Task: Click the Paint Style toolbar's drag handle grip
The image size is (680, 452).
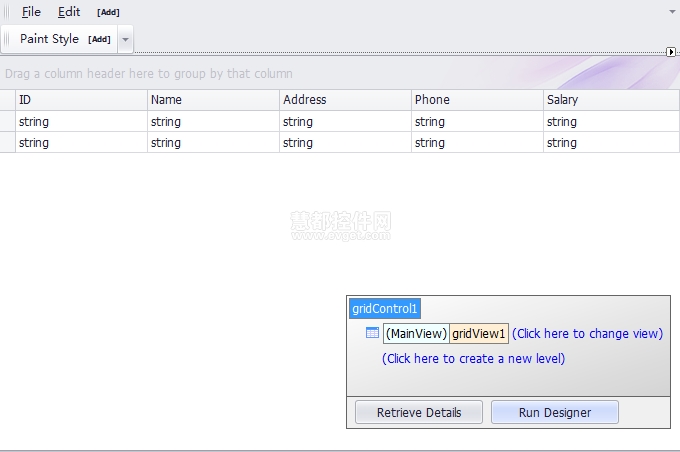Action: [x=7, y=39]
